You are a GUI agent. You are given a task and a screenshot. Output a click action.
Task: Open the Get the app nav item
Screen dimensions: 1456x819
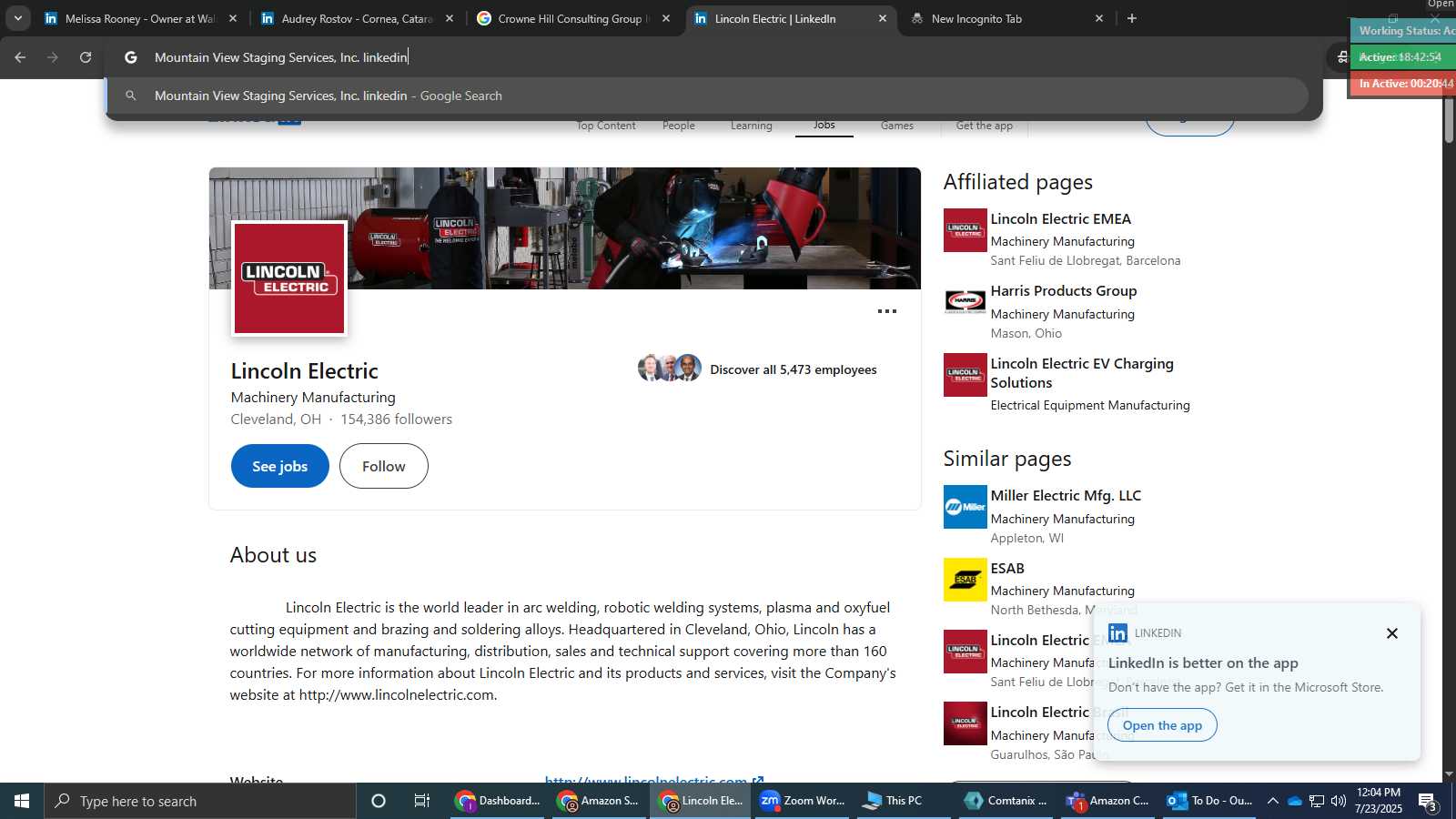(985, 126)
